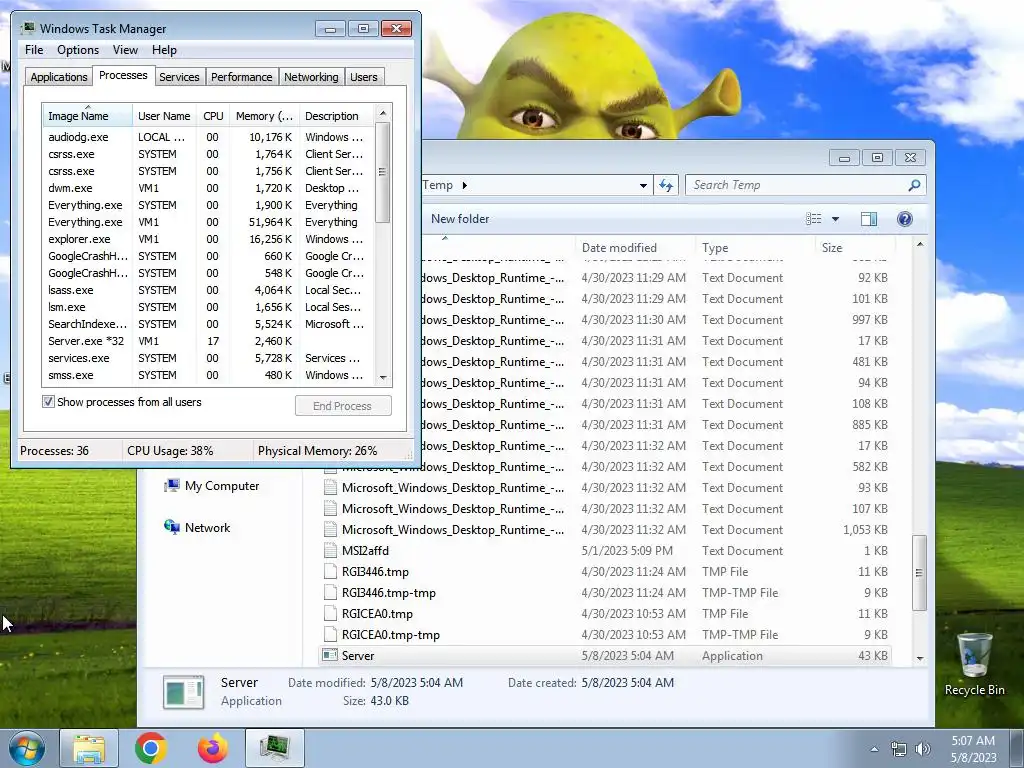Open Windows Explorer from the taskbar

coord(89,748)
